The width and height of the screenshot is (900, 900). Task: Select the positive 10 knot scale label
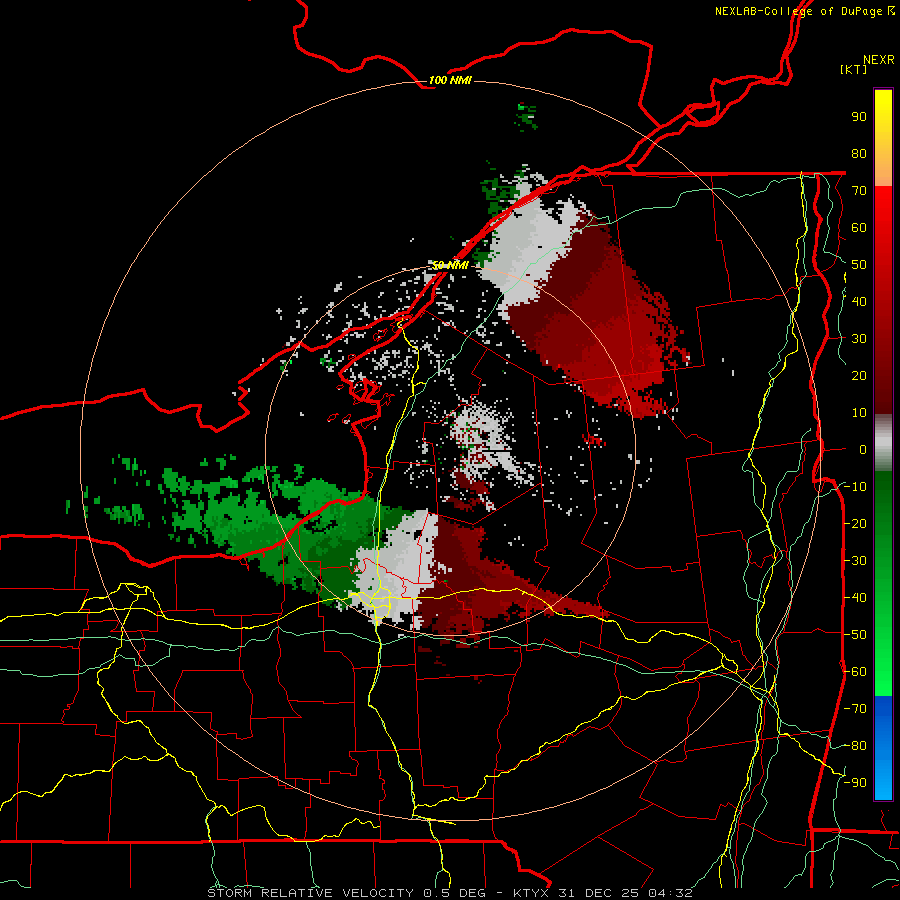coord(859,413)
